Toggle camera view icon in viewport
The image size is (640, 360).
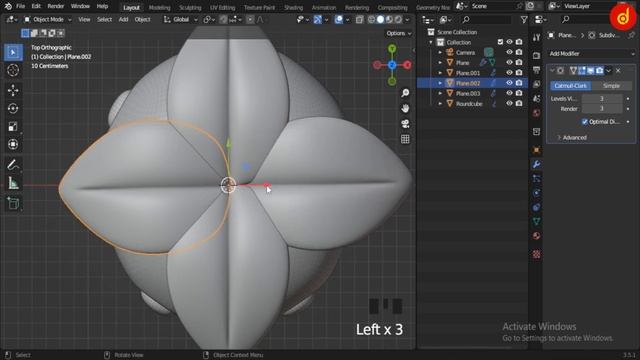pyautogui.click(x=405, y=124)
